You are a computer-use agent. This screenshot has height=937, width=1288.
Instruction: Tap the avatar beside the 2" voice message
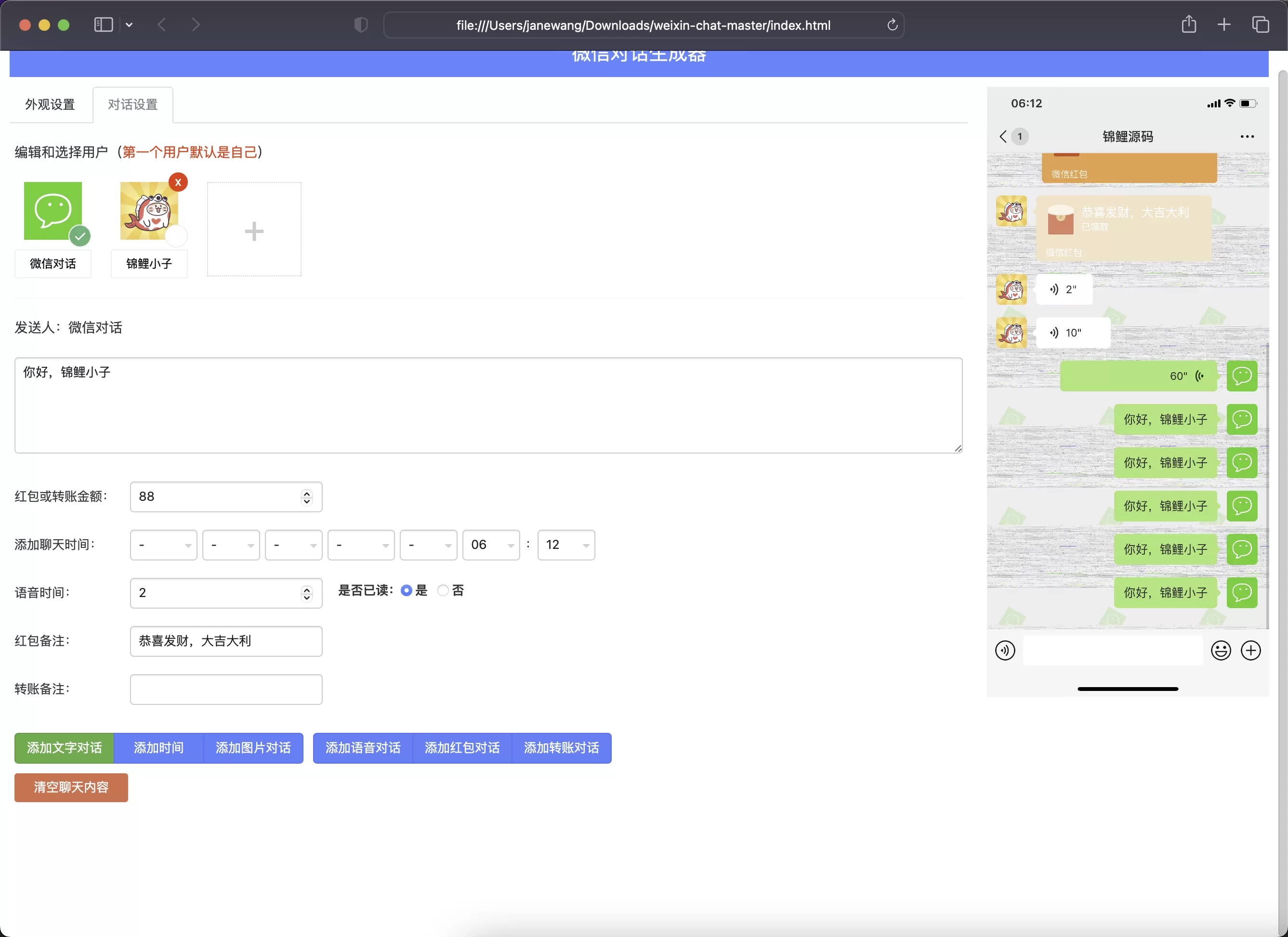point(1012,289)
